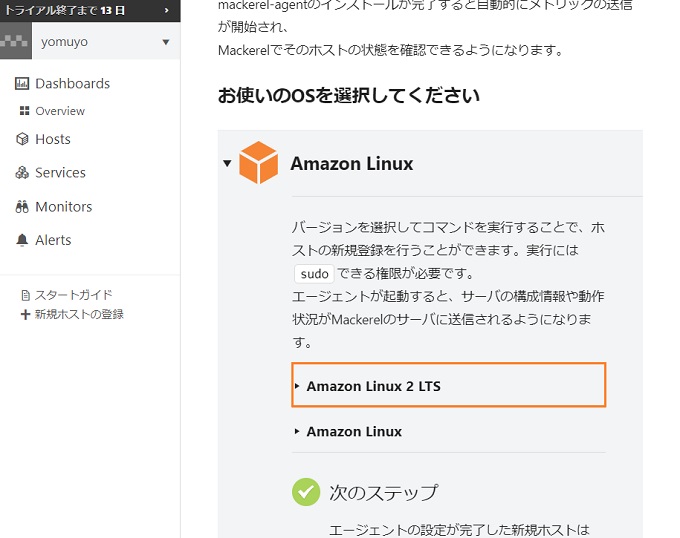The height and width of the screenshot is (538, 680).
Task: Click the Hosts cube icon
Action: [22, 139]
